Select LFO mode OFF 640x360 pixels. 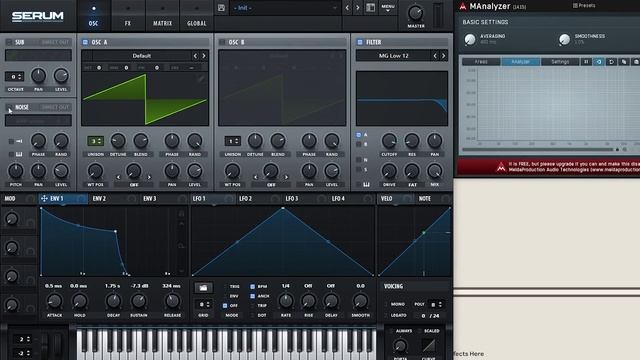225,305
